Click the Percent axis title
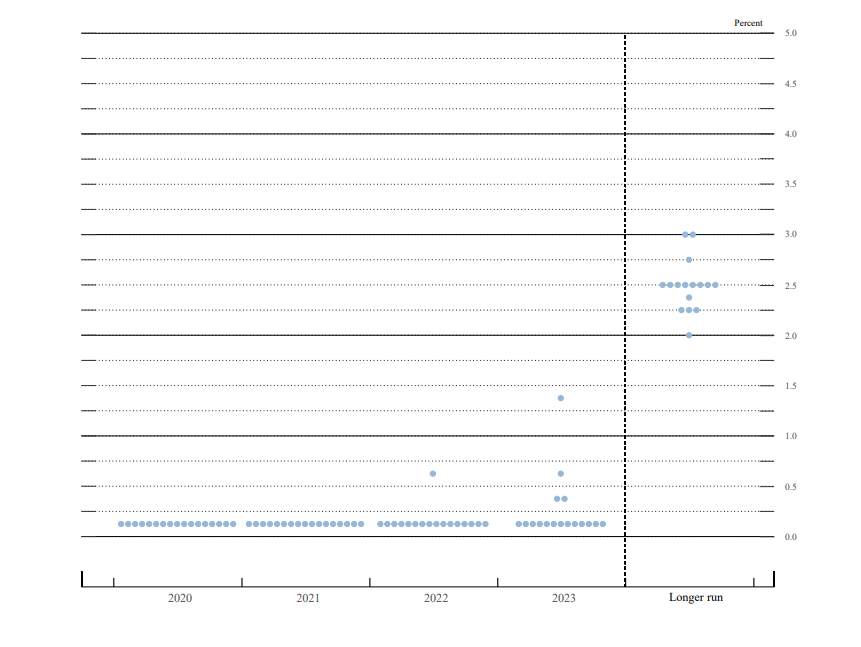The height and width of the screenshot is (647, 861). point(748,23)
